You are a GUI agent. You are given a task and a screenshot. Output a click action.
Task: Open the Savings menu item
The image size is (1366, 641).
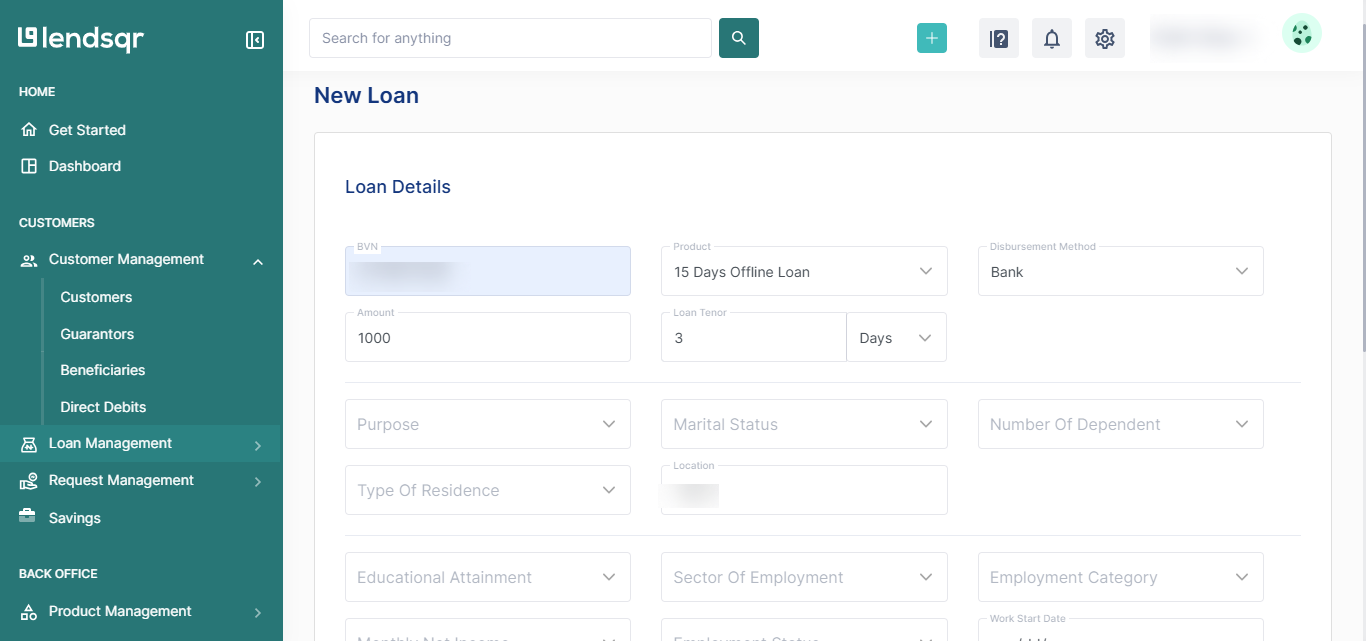coord(75,518)
